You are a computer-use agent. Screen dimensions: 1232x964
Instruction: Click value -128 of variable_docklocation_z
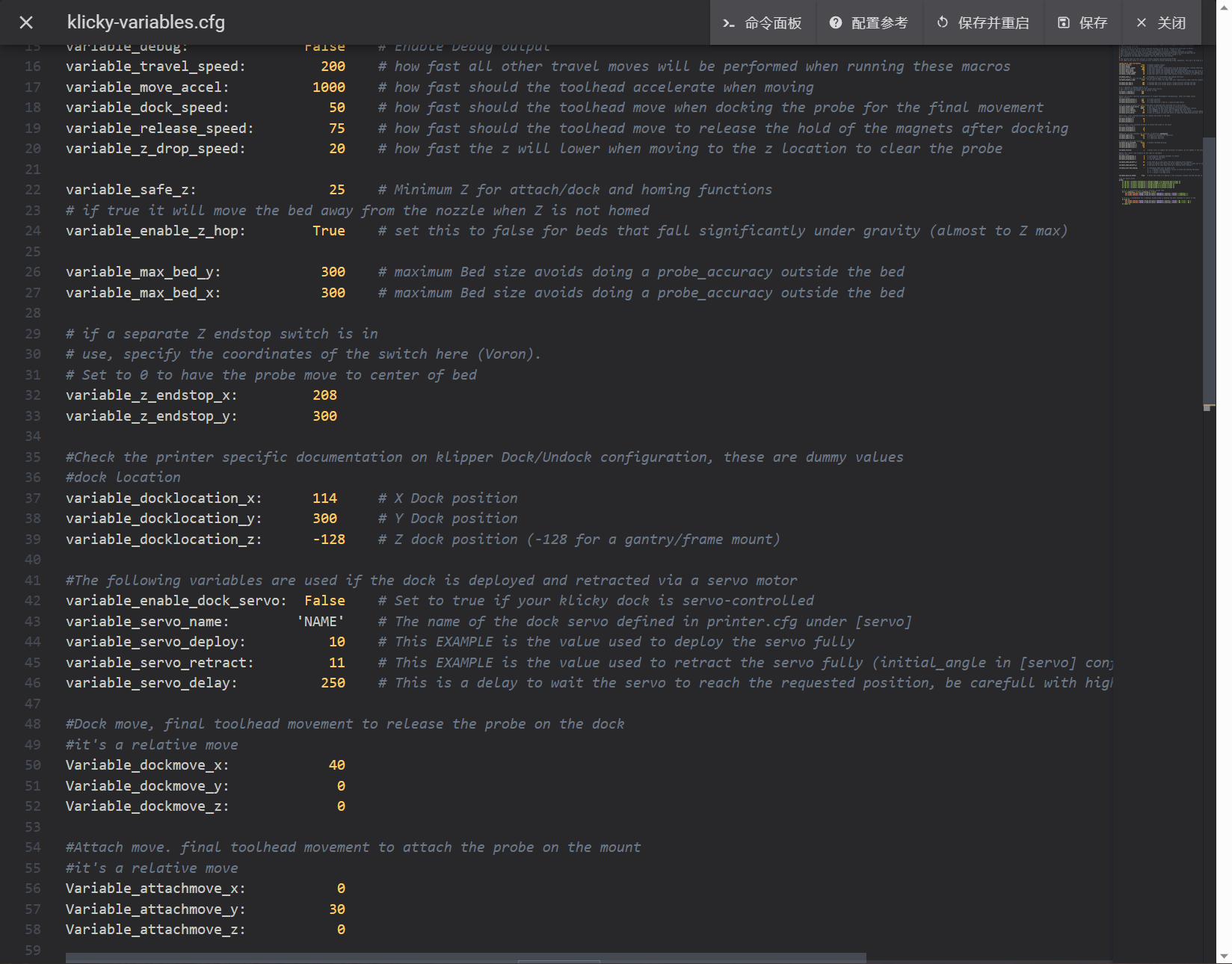point(329,540)
